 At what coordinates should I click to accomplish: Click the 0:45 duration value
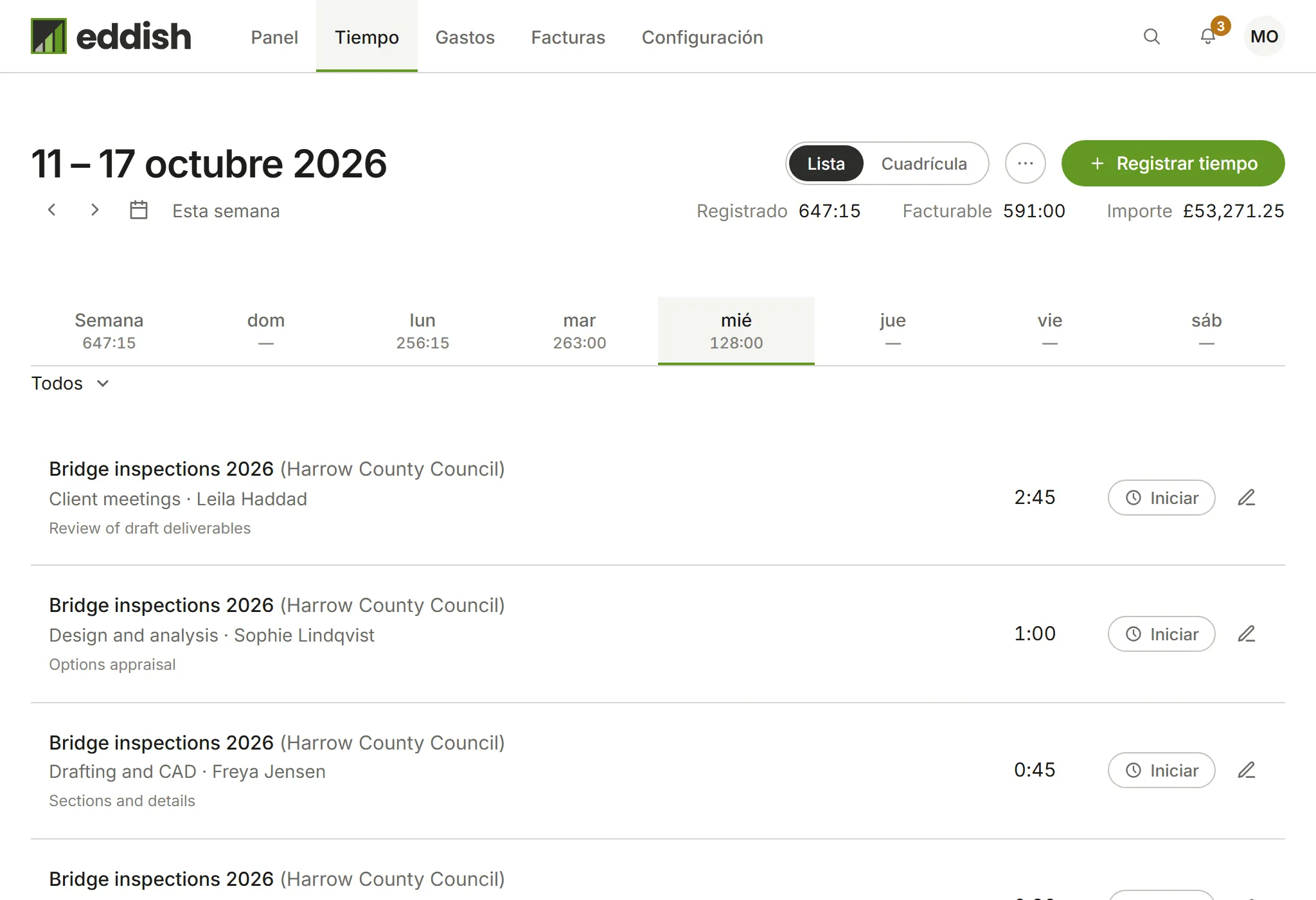(x=1035, y=770)
